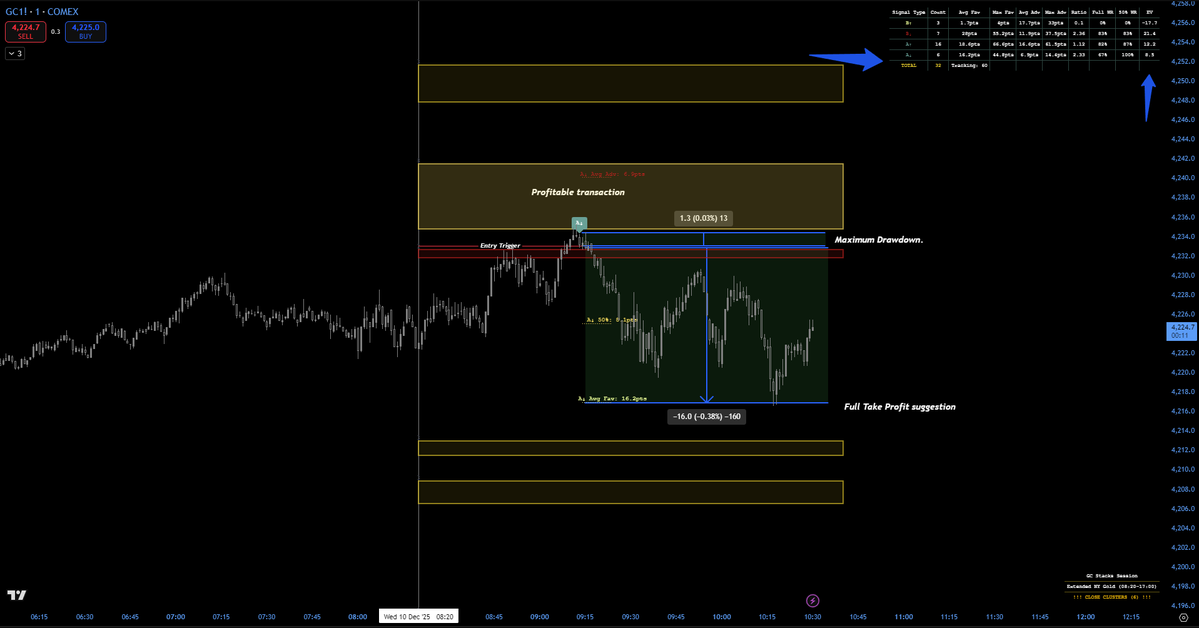This screenshot has height=628, width=1199.
Task: Click the 4,200.0 price axis label
Action: [x=1182, y=567]
